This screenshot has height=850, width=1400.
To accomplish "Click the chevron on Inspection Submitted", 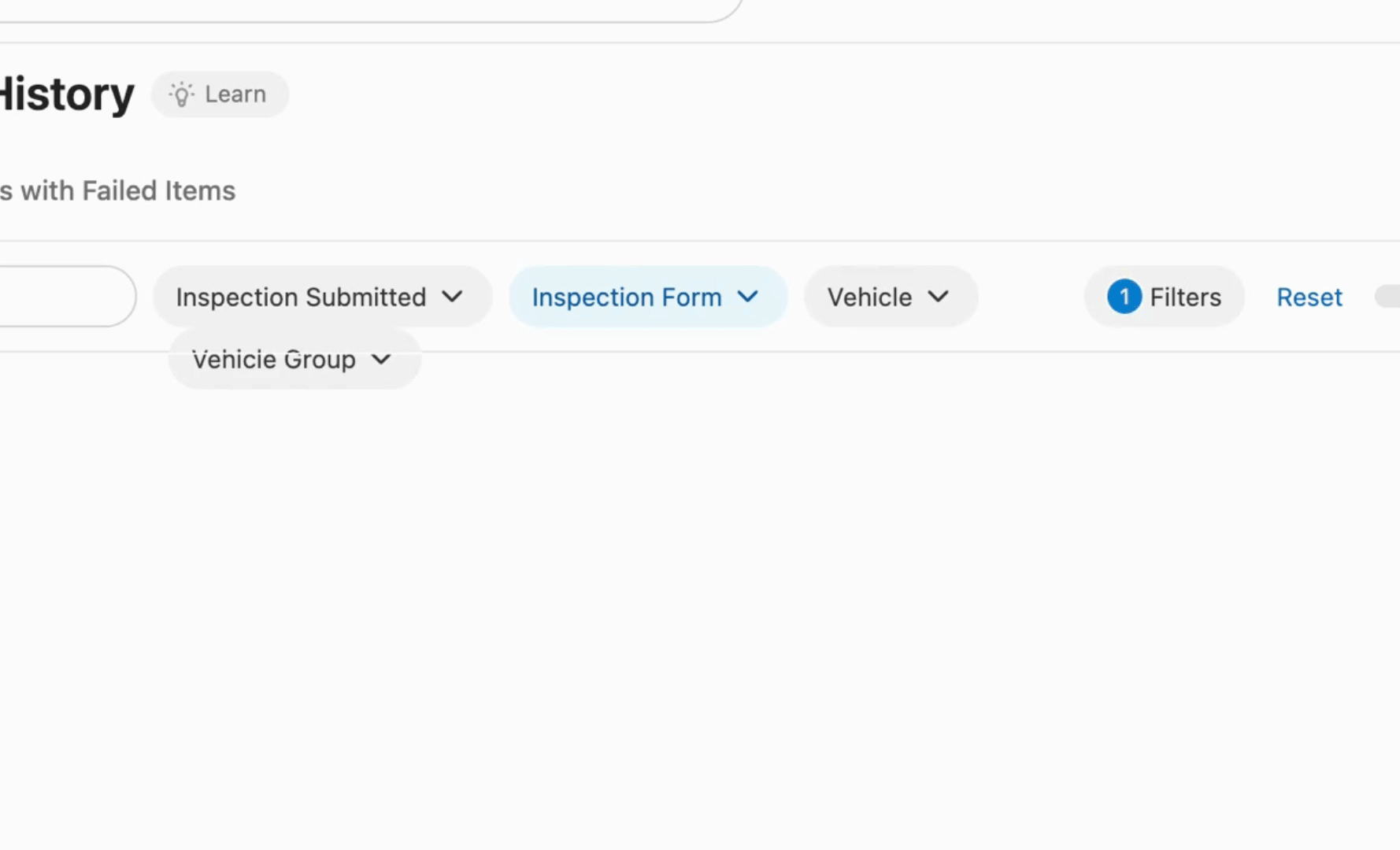I will [452, 297].
